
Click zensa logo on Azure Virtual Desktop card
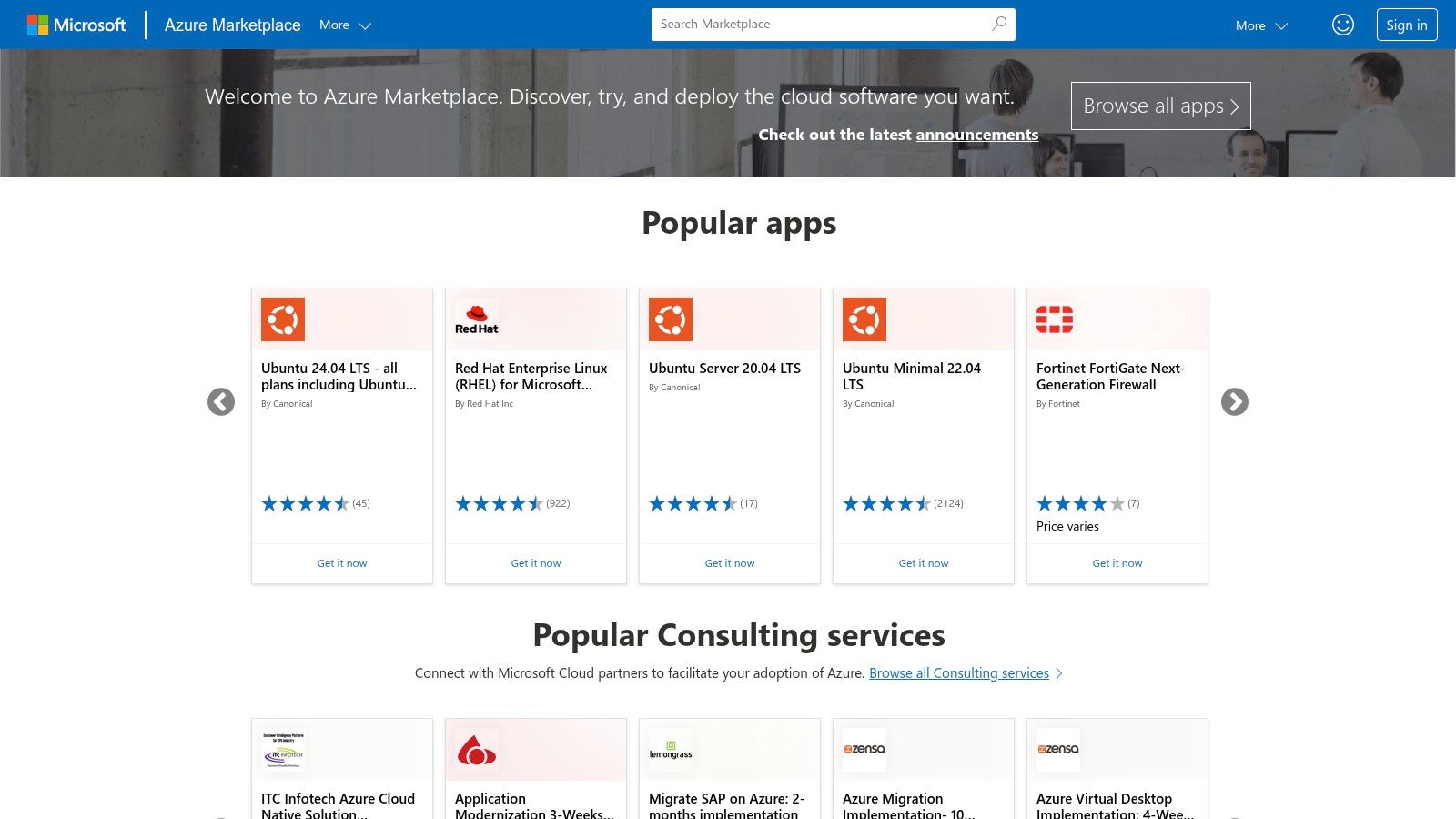1058,750
